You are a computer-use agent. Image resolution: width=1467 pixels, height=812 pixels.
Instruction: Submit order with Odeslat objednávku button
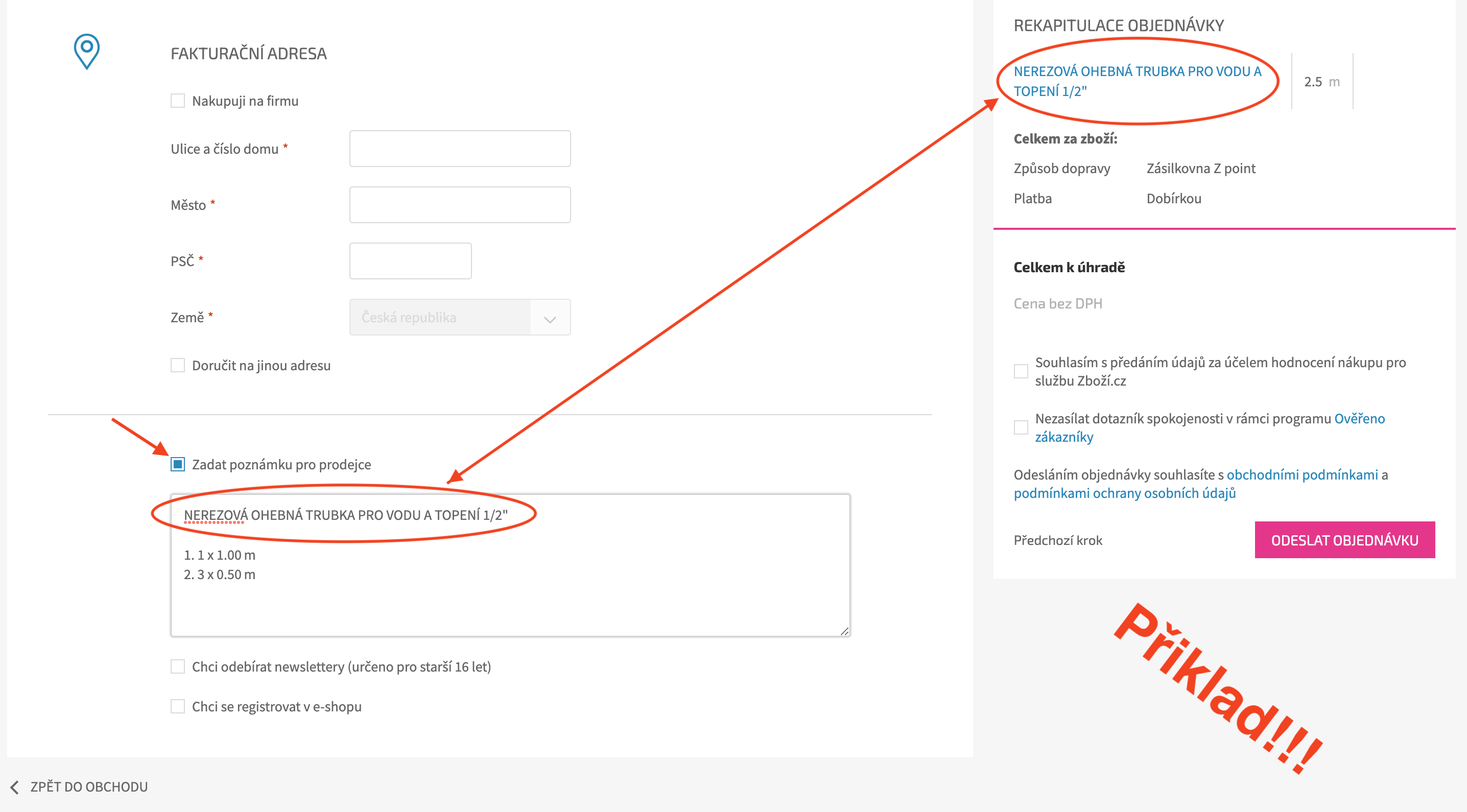1344,540
